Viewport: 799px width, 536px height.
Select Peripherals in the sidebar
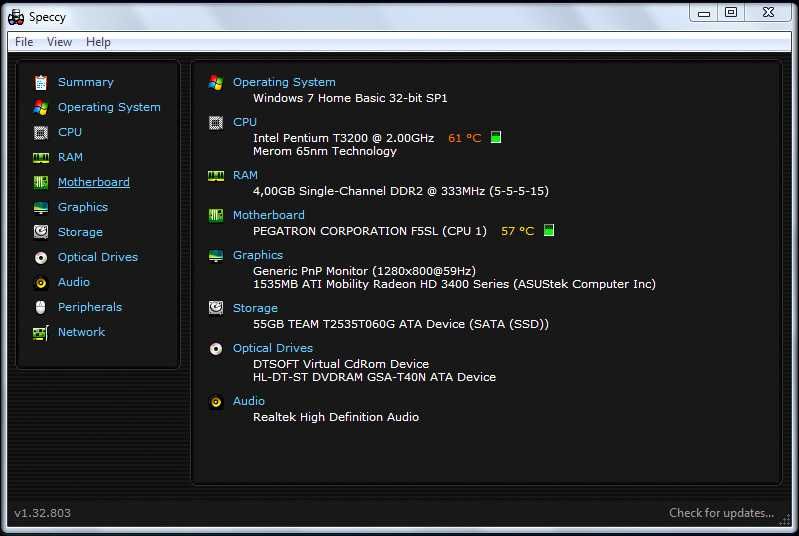(90, 307)
